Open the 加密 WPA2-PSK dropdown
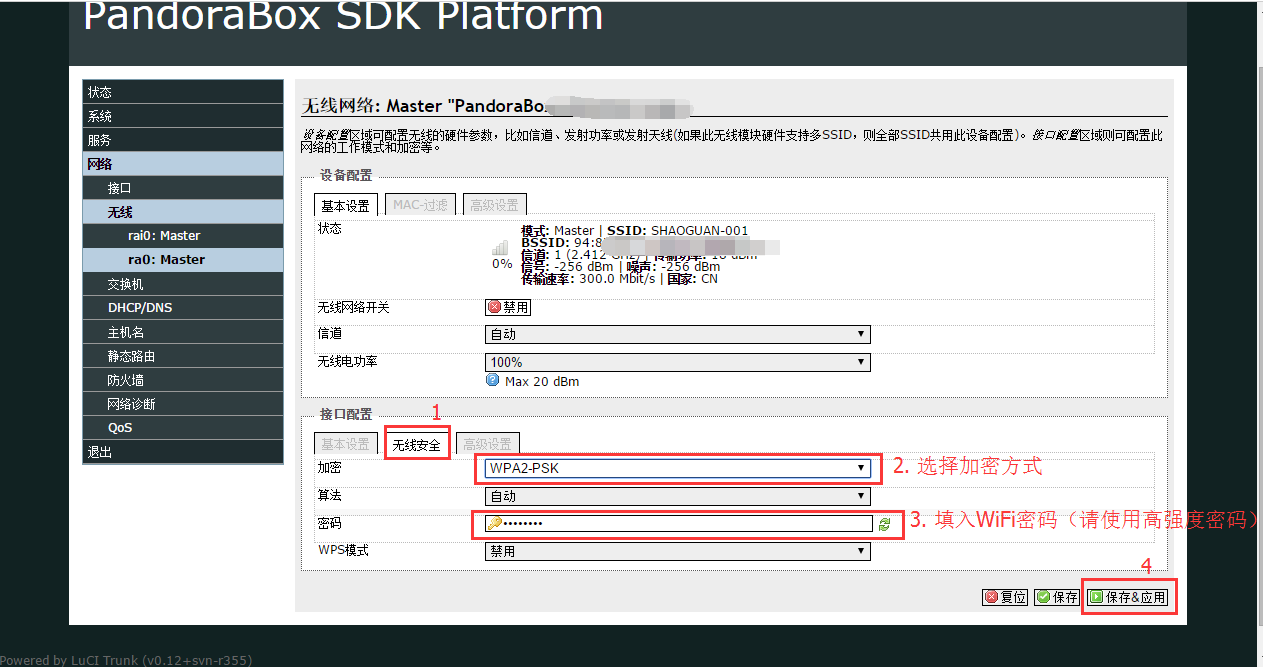The width and height of the screenshot is (1263, 667). [677, 468]
